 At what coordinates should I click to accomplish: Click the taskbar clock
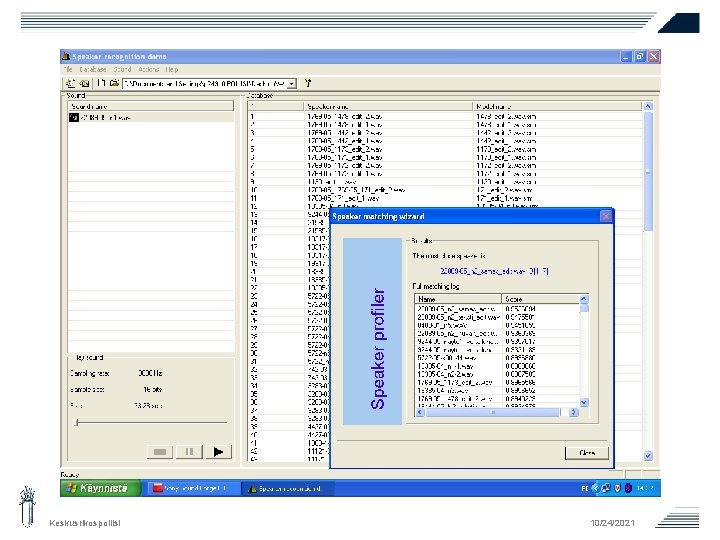[x=646, y=488]
